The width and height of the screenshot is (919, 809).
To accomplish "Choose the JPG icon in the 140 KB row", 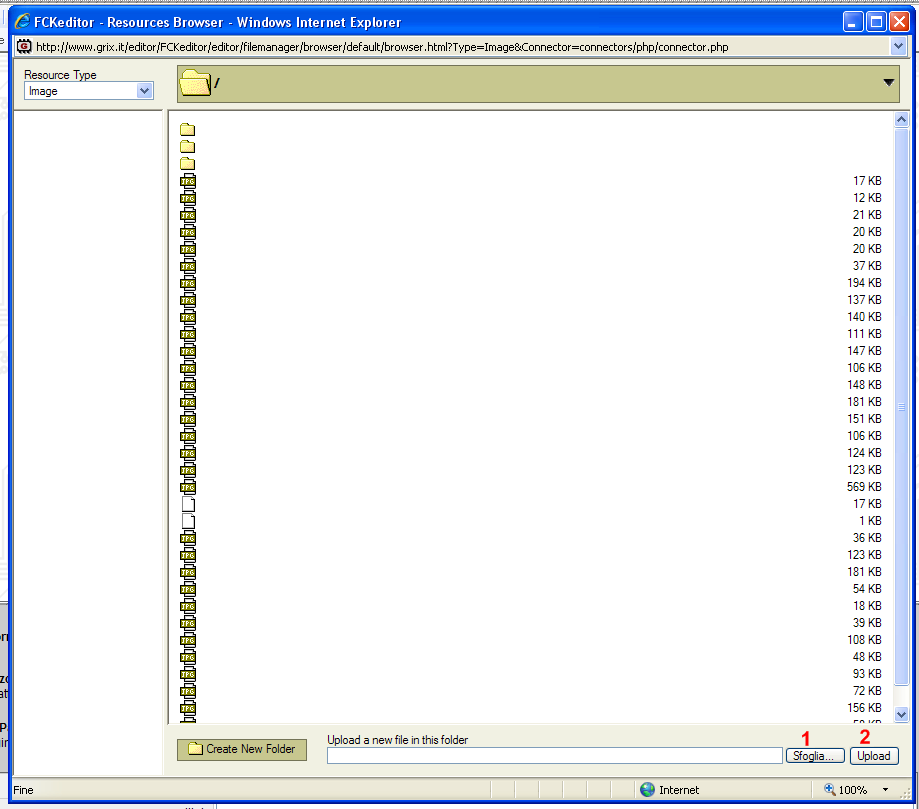I will [188, 317].
